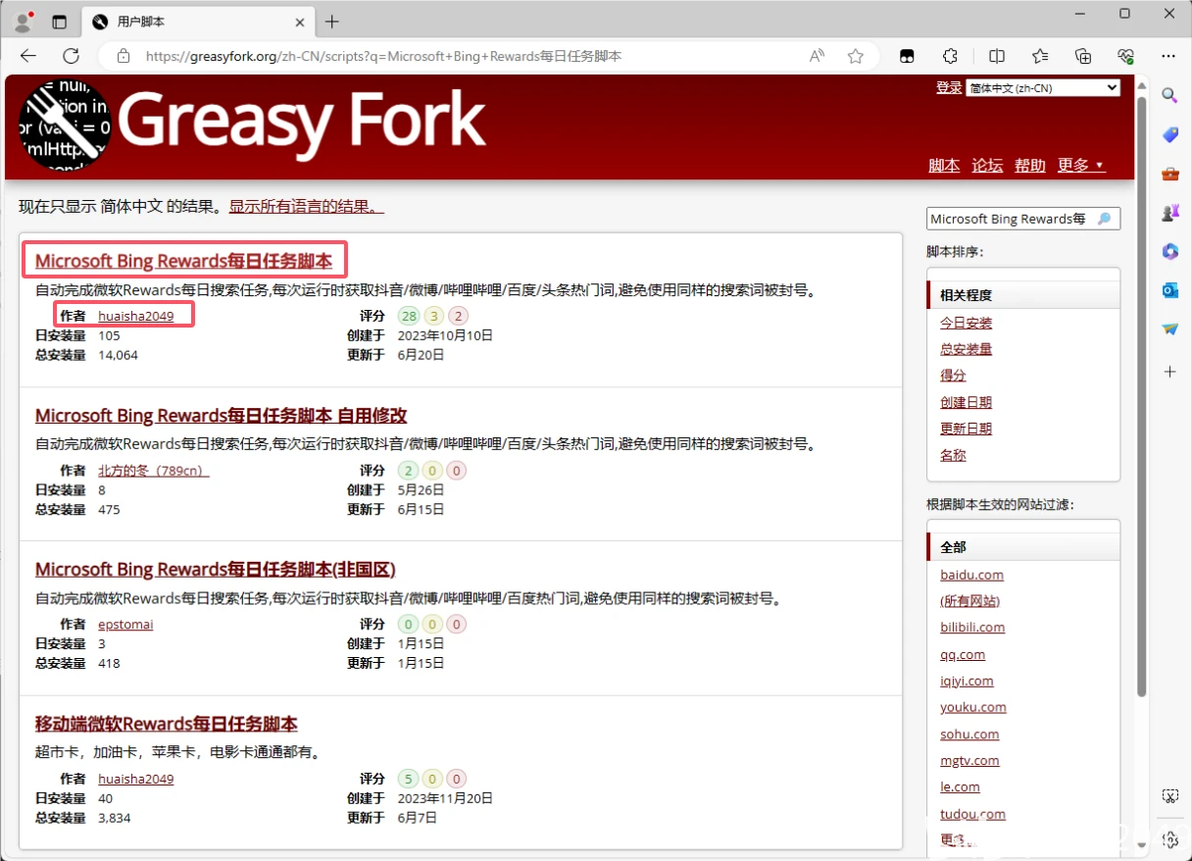Expand the 更多 navigation menu
The height and width of the screenshot is (861, 1192).
pyautogui.click(x=1080, y=165)
